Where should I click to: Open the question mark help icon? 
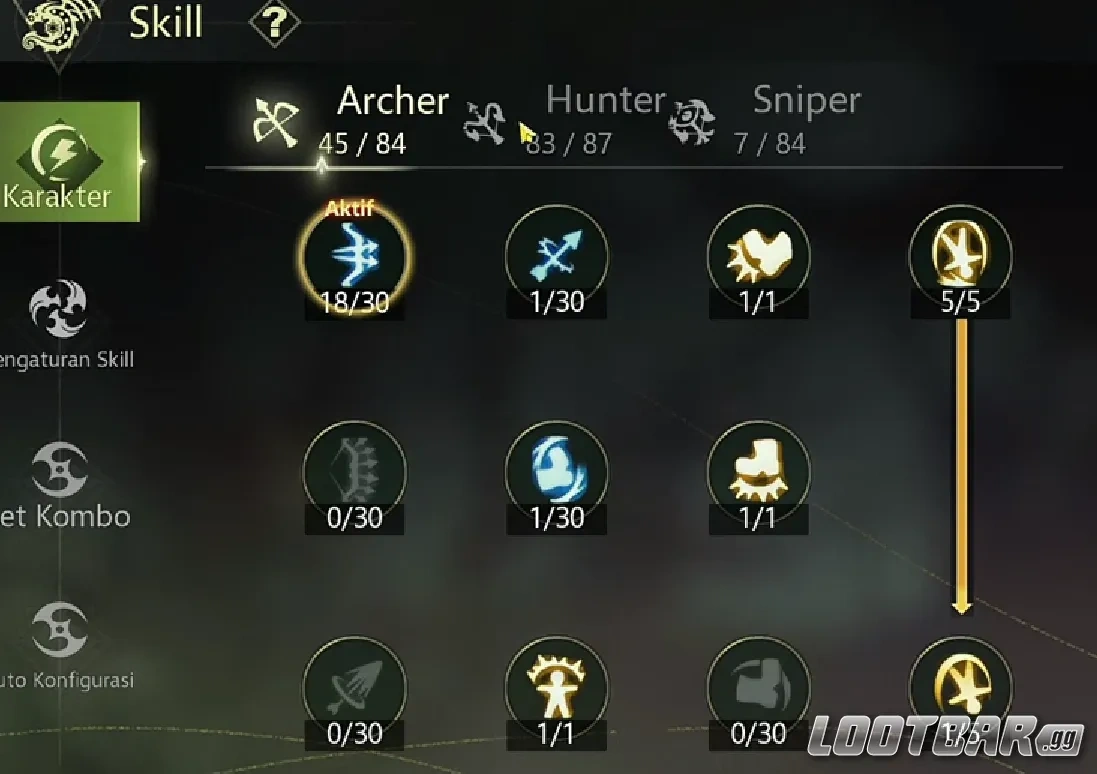point(274,23)
